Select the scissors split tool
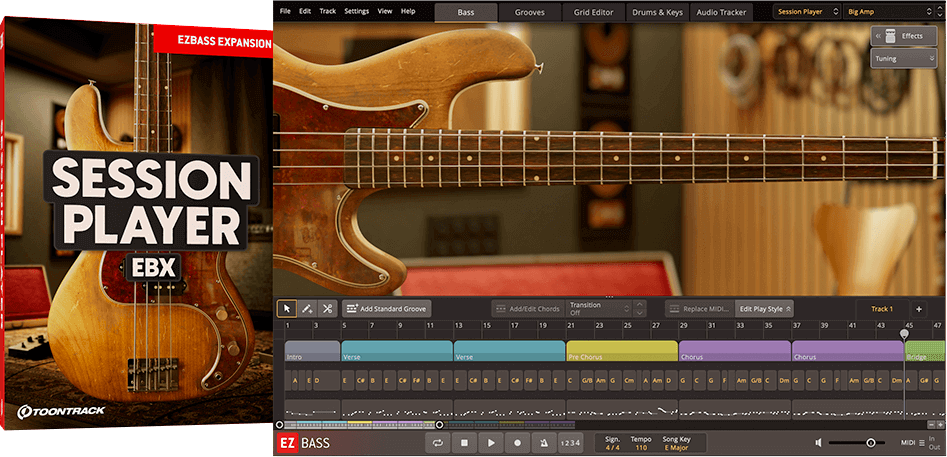 click(x=327, y=309)
